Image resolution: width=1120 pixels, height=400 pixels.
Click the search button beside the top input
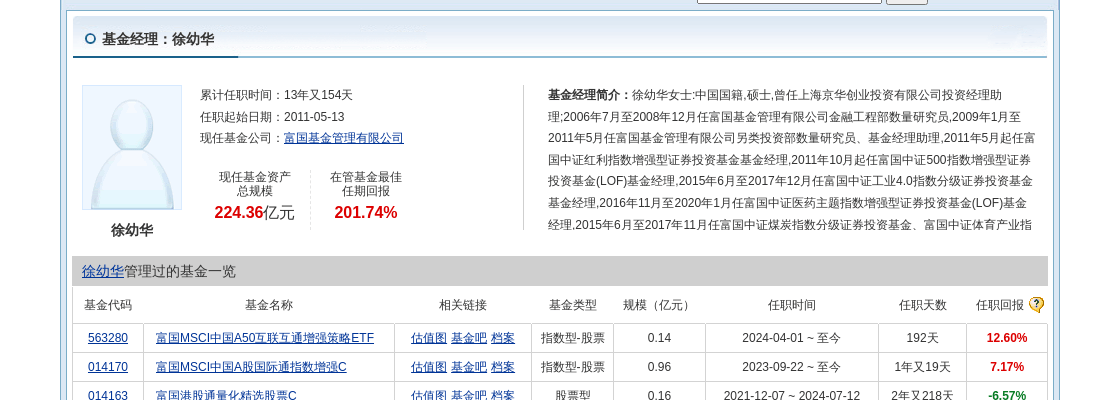coord(907,1)
